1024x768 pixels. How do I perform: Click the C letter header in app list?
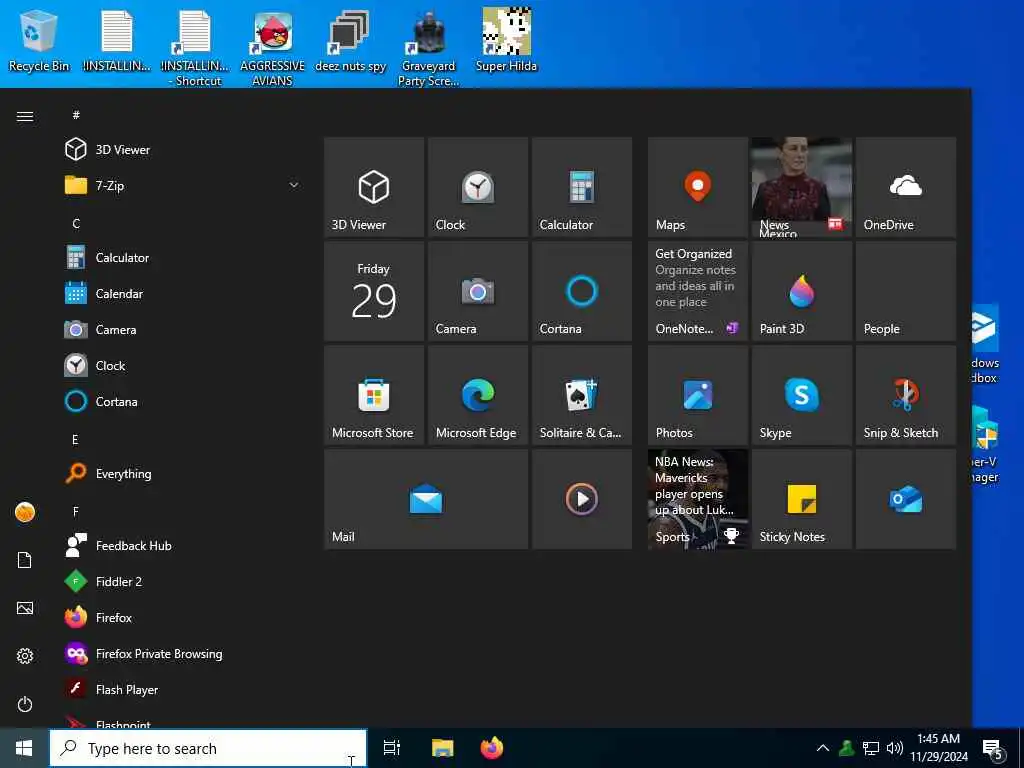[x=76, y=223]
